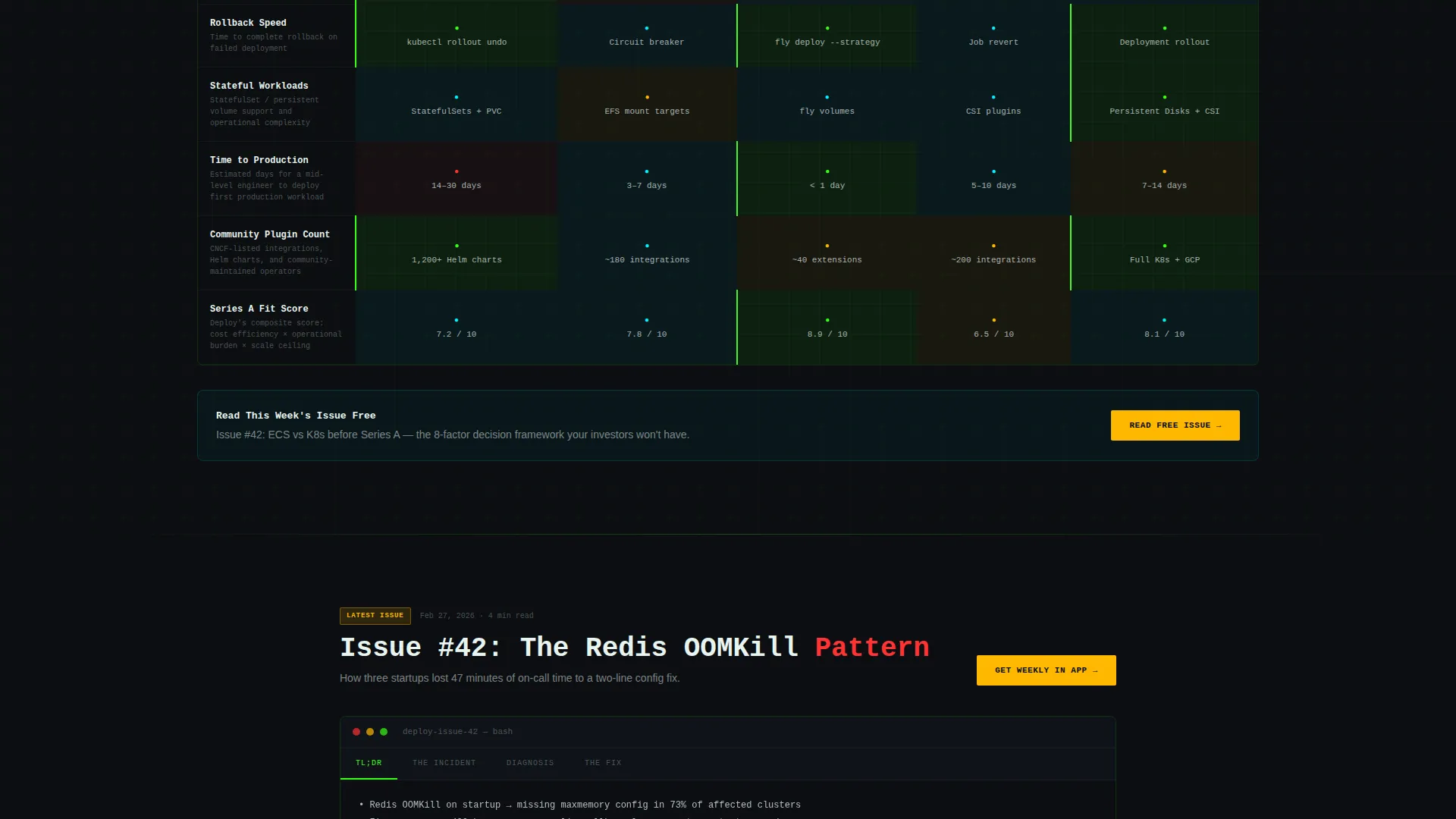Select the 'Circuit breaker' cell

click(647, 35)
